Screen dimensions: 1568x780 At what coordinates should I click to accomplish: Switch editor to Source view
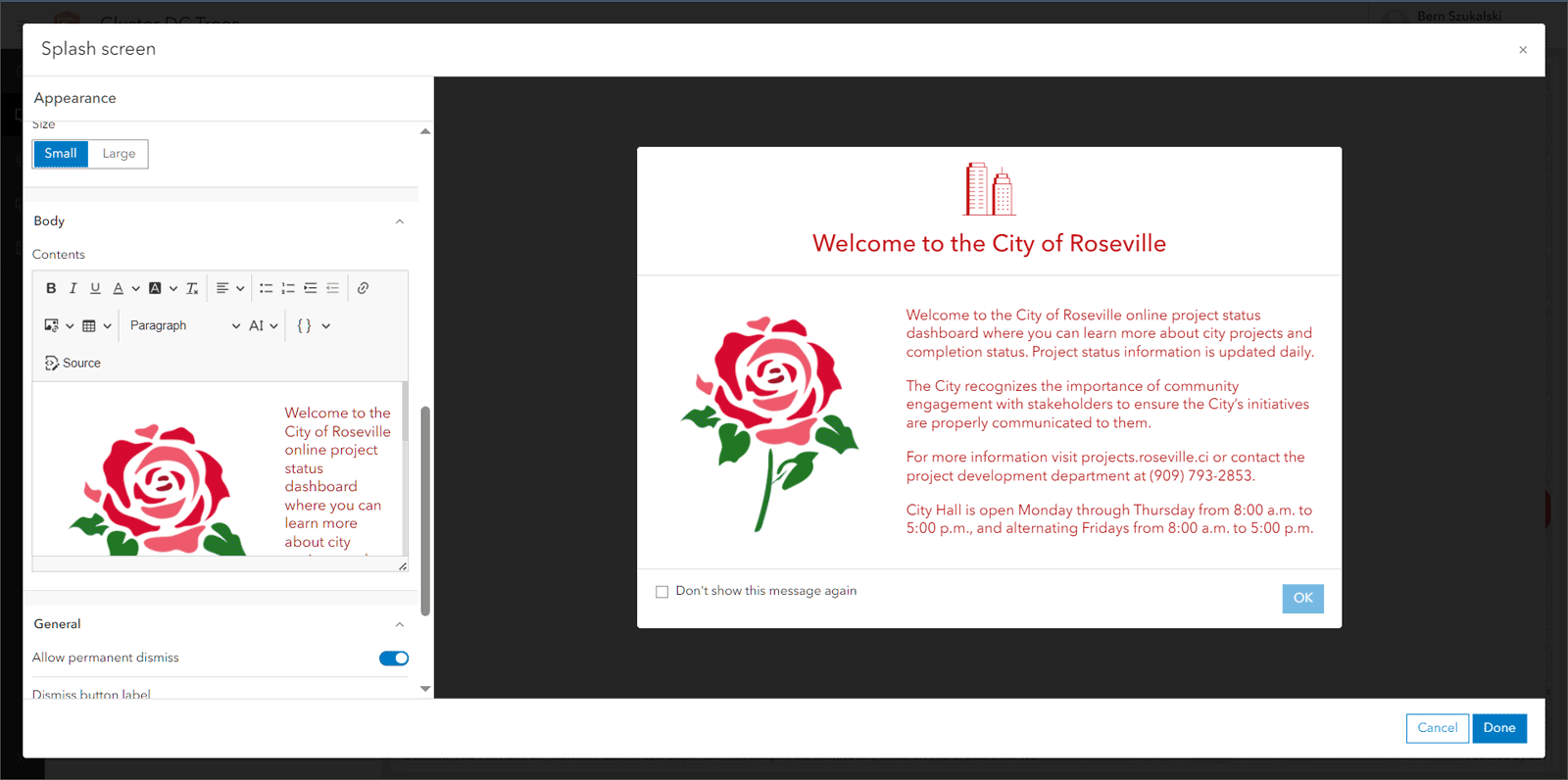[73, 363]
